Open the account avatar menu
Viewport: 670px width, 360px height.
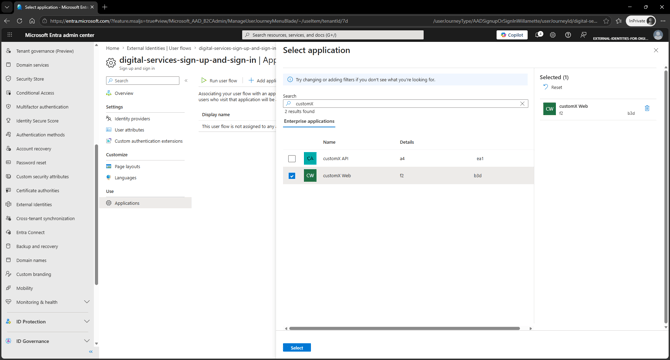[x=658, y=35]
